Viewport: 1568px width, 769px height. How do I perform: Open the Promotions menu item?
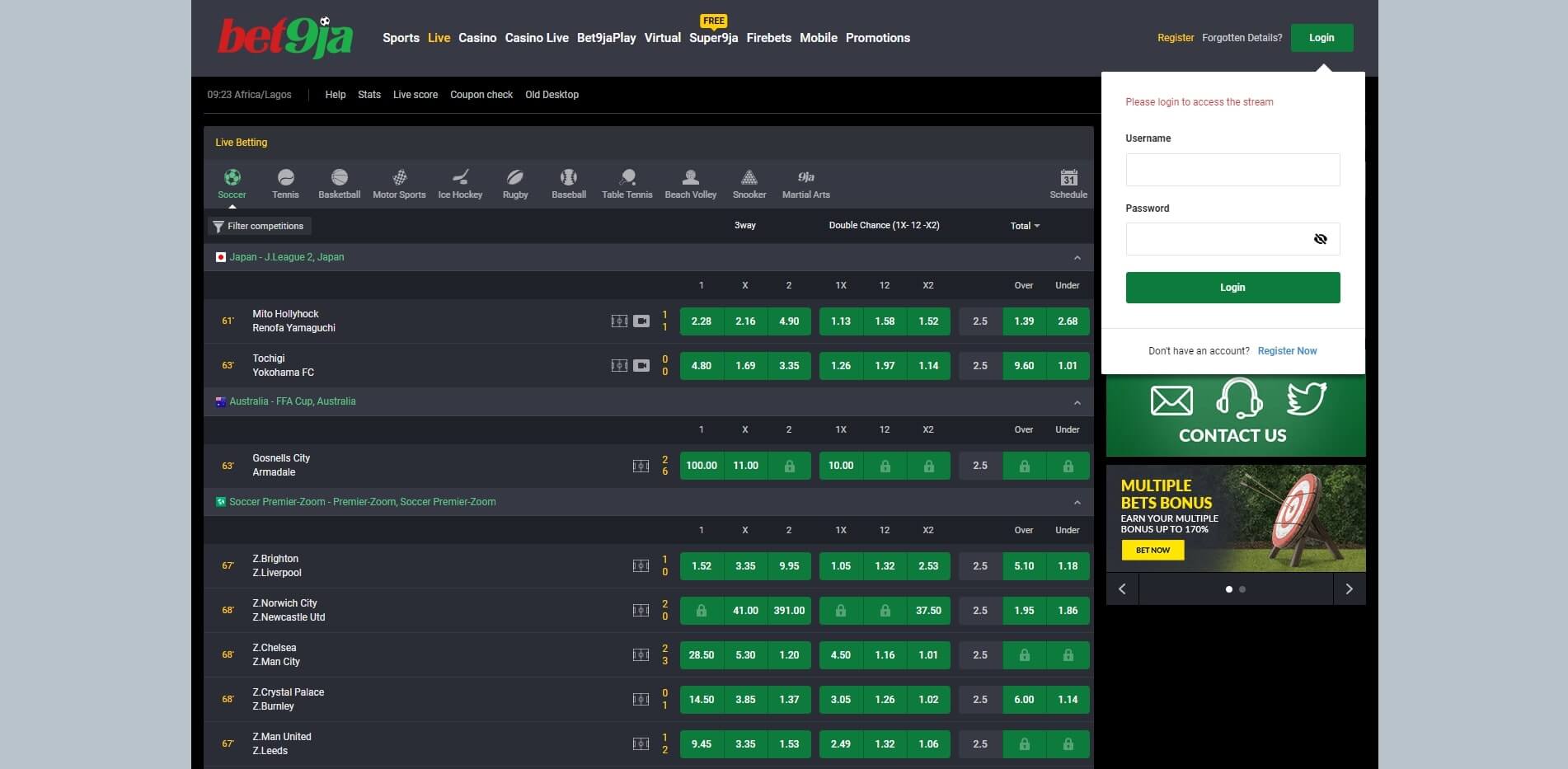point(877,37)
